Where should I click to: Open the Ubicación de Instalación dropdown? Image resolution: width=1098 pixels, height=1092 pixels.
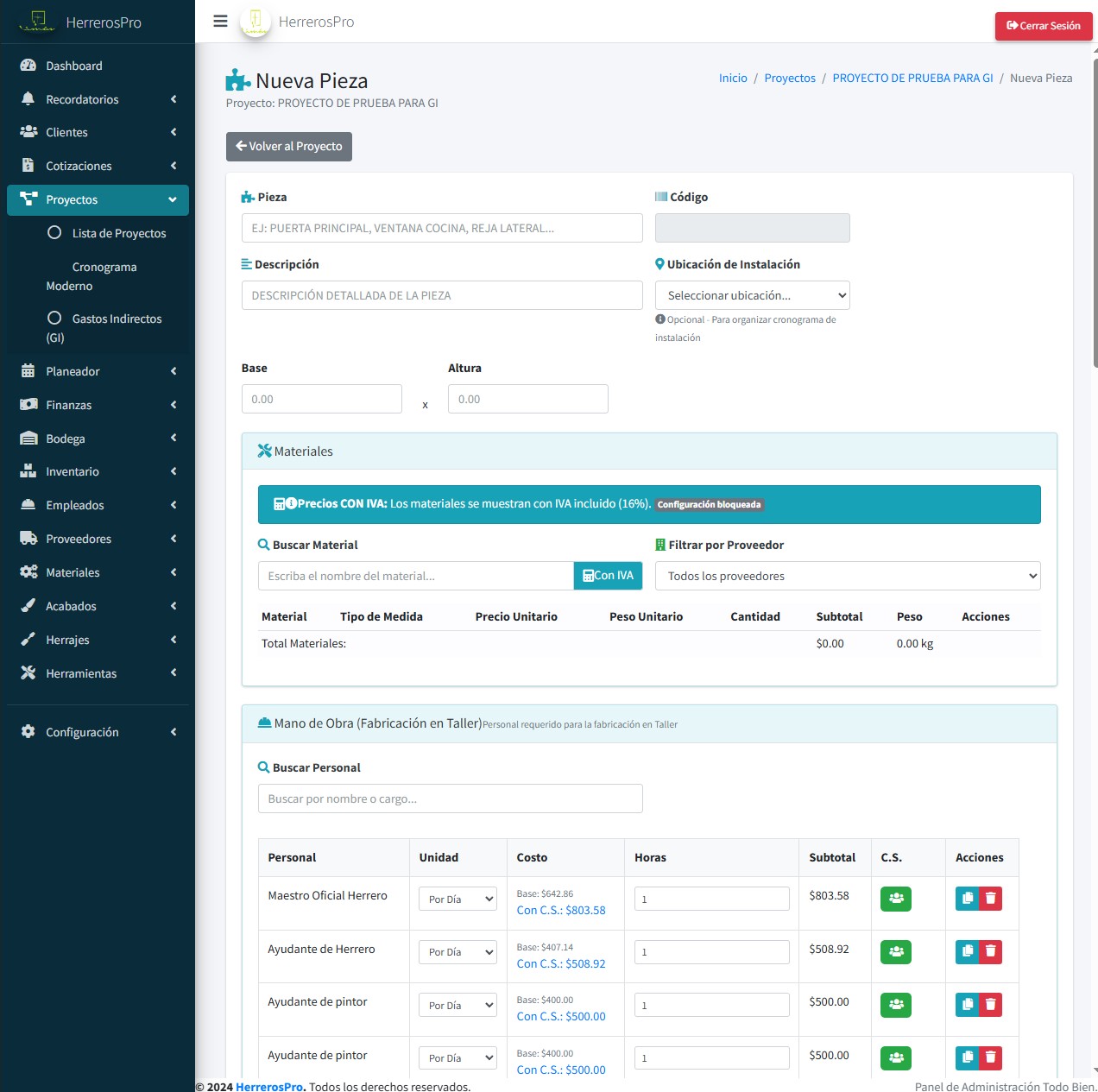click(x=752, y=295)
